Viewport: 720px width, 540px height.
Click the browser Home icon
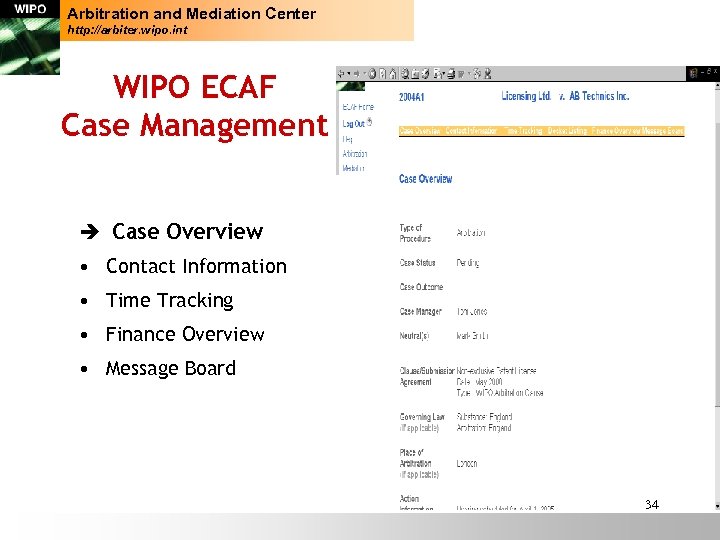click(393, 73)
